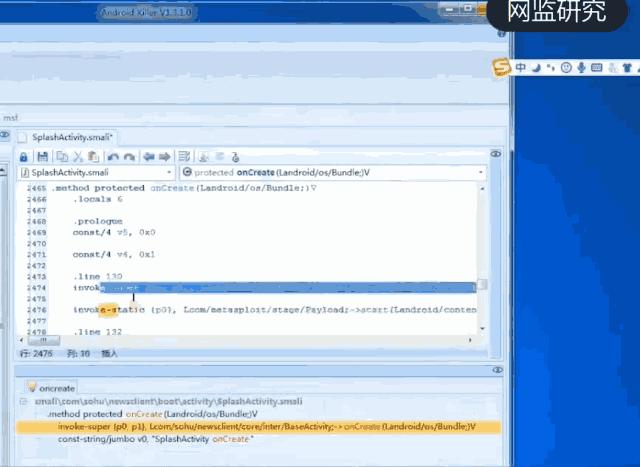
Task: Choose the highlighted autocomplete suggestion at line 2474
Action: pyautogui.click(x=288, y=287)
